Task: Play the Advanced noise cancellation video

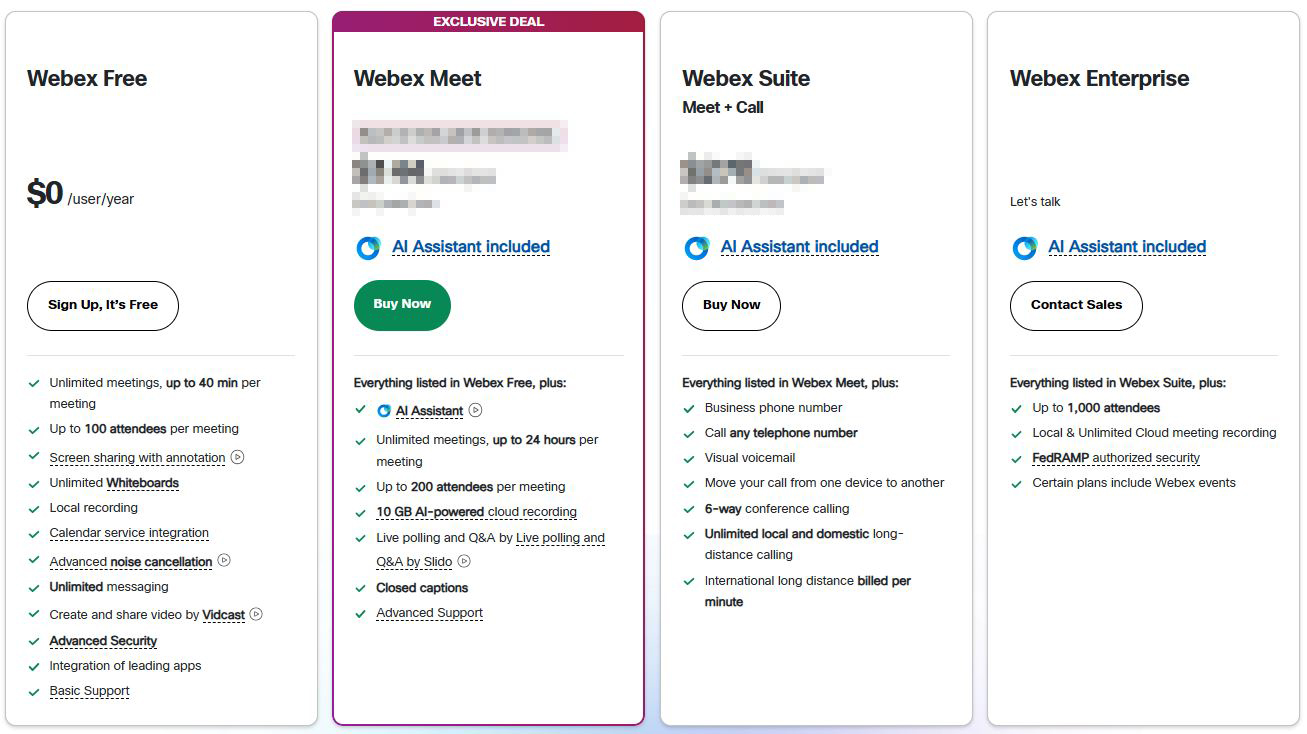Action: tap(224, 560)
